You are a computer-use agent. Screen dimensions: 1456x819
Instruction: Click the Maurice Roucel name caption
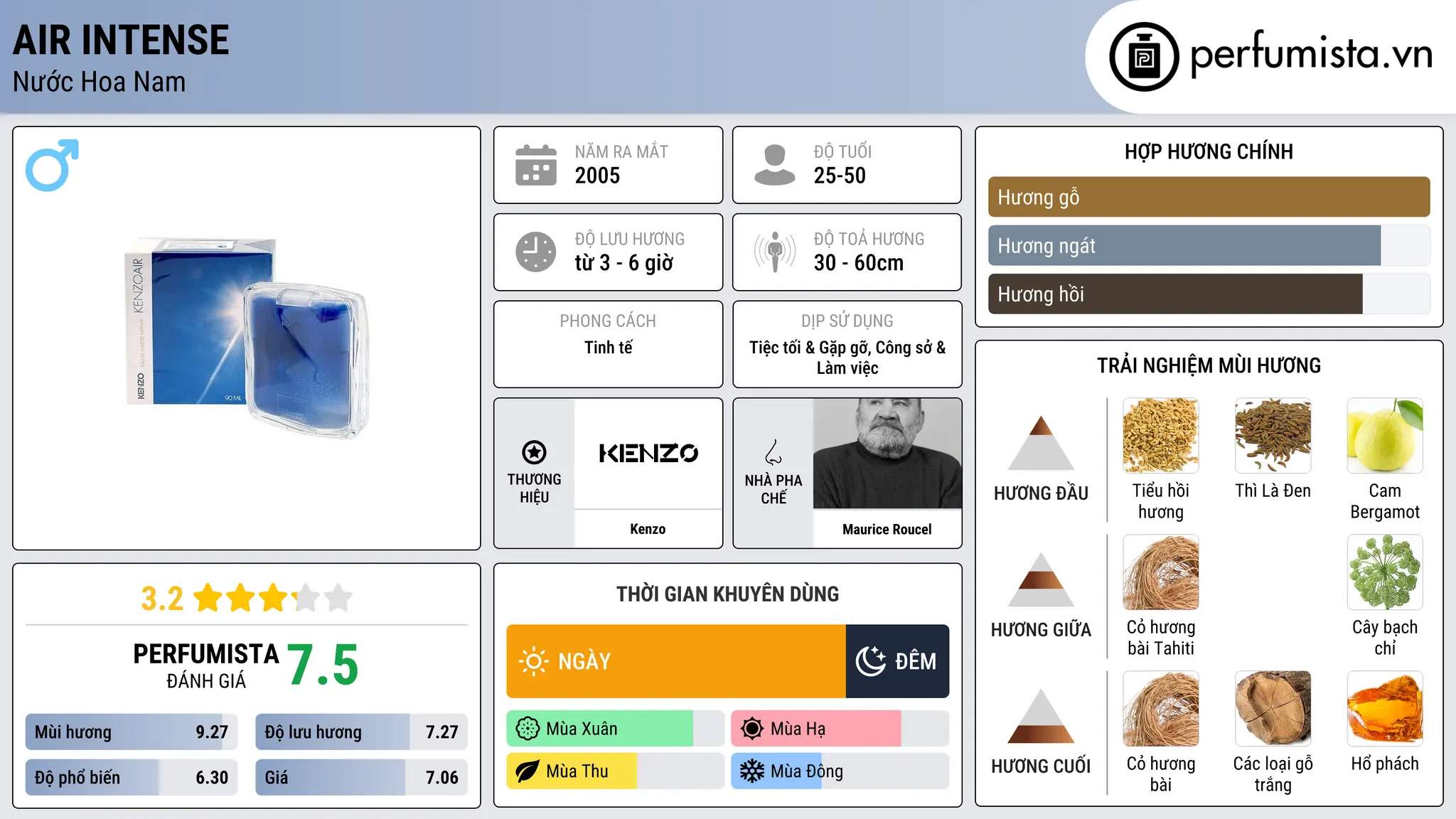[887, 529]
